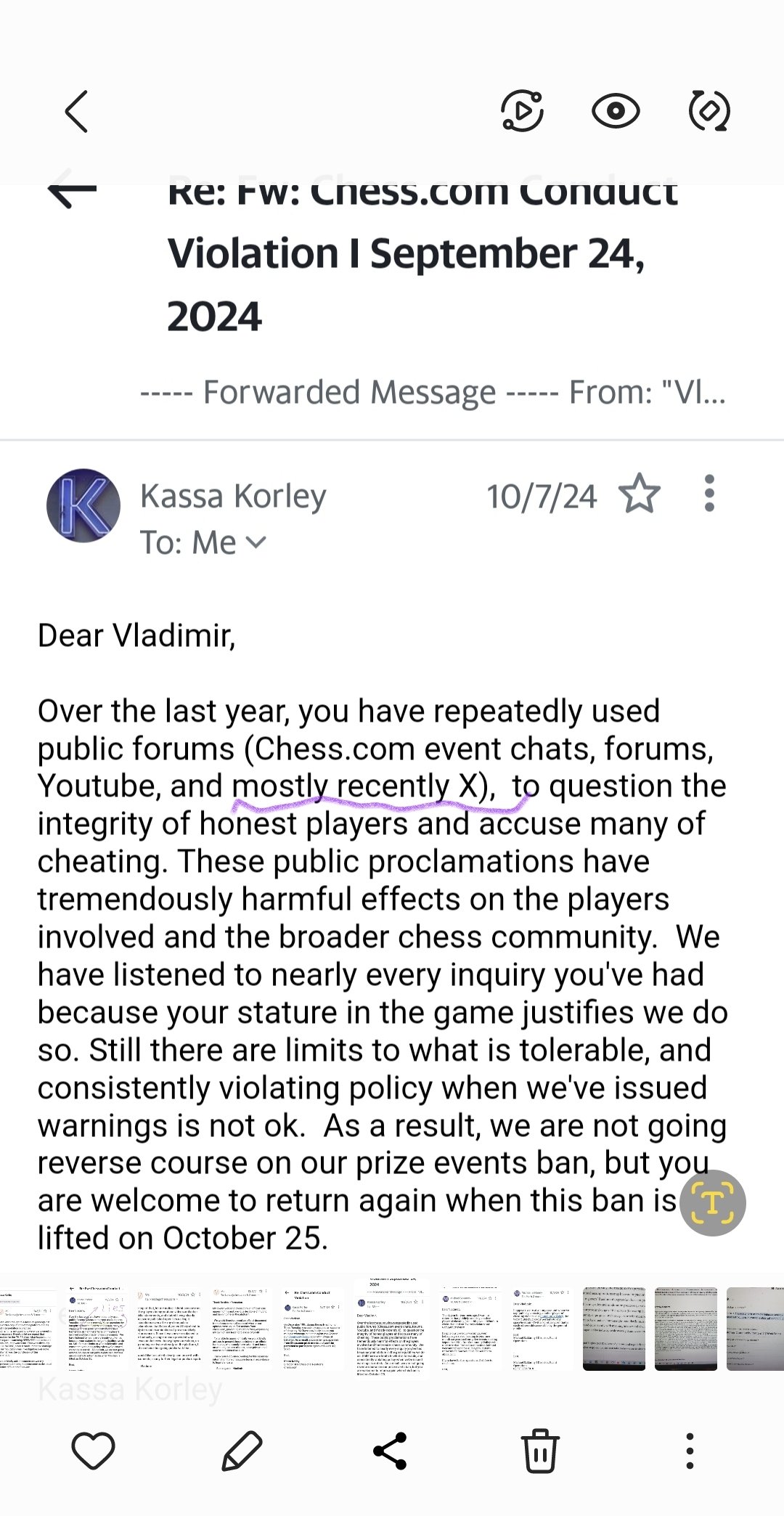Tap the Kassa Korley avatar
This screenshot has height=1516, width=784.
tap(83, 505)
